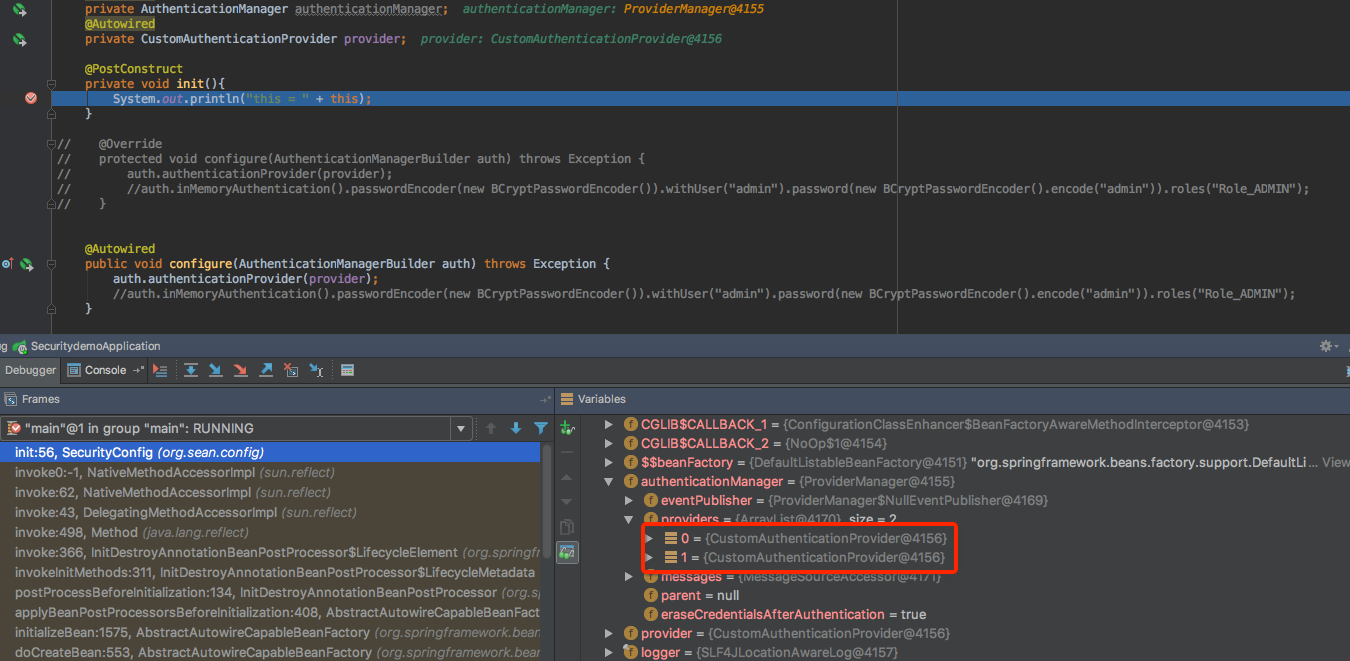The width and height of the screenshot is (1350, 661).
Task: Toggle the thread frames filter funnel
Action: click(x=541, y=427)
